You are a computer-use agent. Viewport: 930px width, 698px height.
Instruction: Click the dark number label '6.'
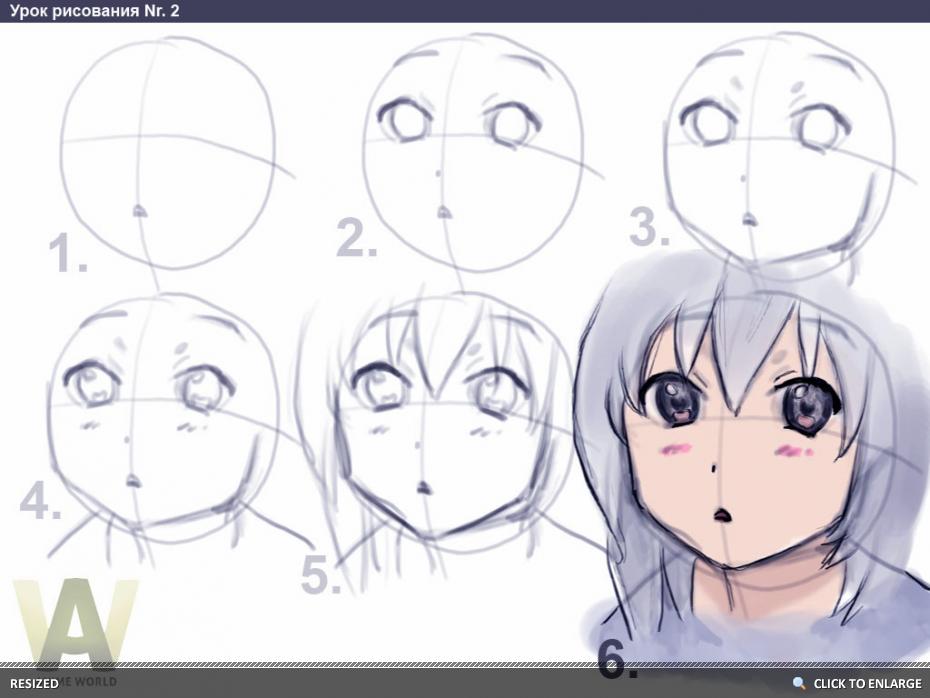click(x=617, y=659)
